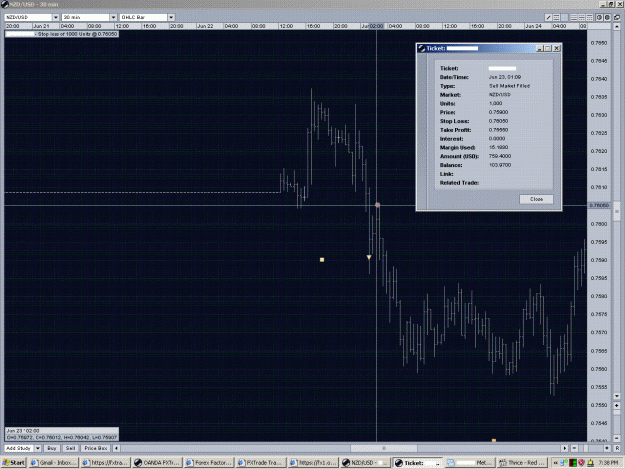The height and width of the screenshot is (469, 625).
Task: Switch to FXTrade Tra... taskbar item
Action: point(261,463)
